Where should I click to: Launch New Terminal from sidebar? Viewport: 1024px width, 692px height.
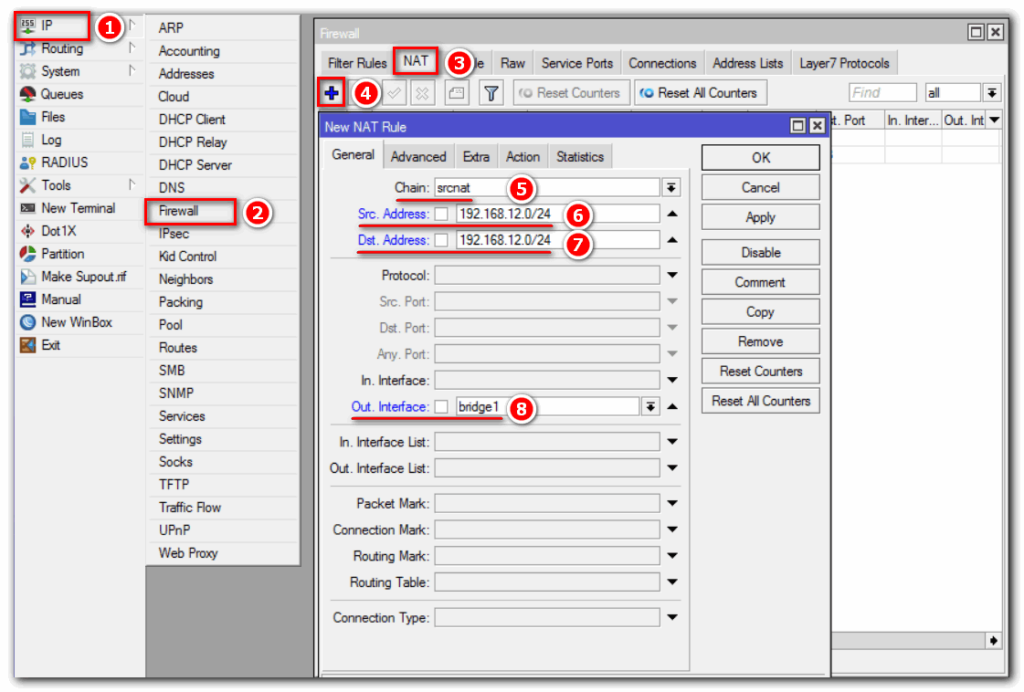tap(77, 208)
